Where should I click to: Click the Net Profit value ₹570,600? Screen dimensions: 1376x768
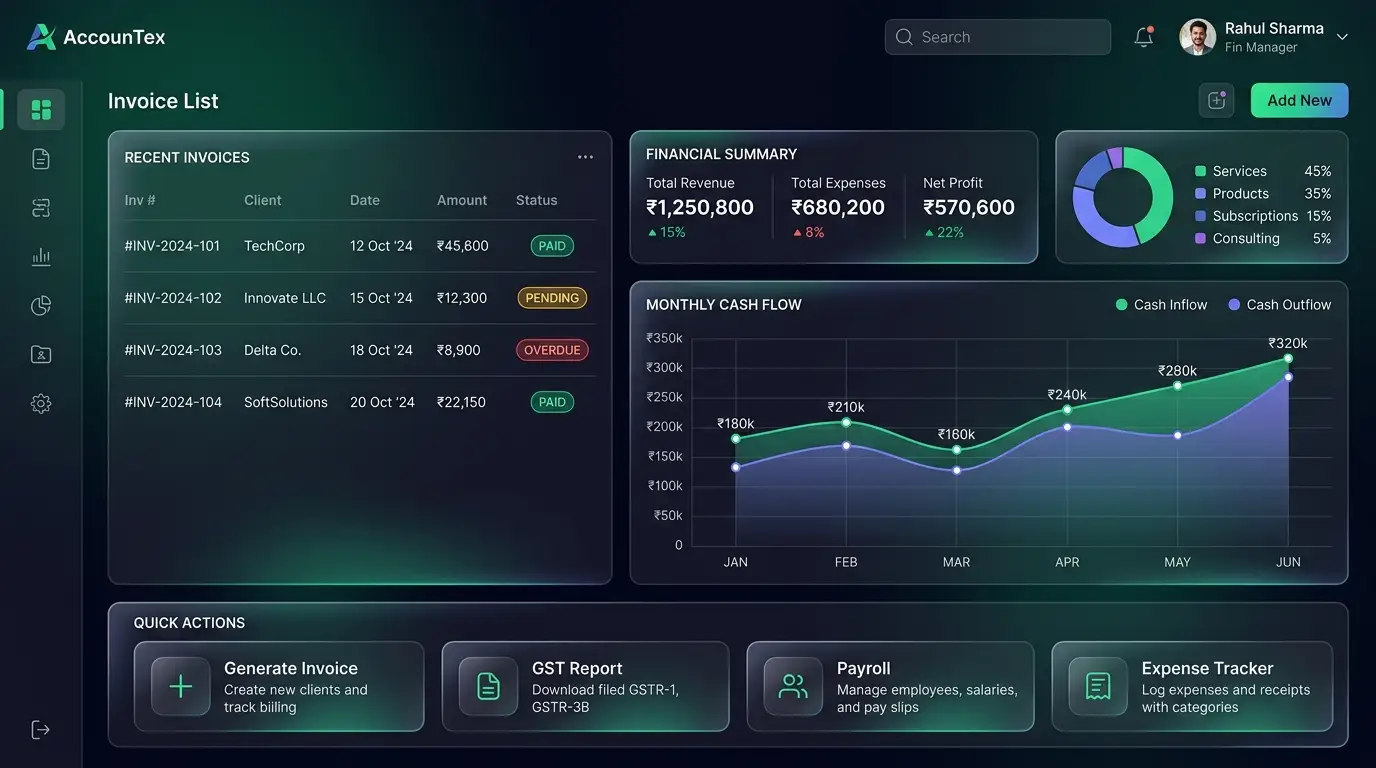coord(969,207)
